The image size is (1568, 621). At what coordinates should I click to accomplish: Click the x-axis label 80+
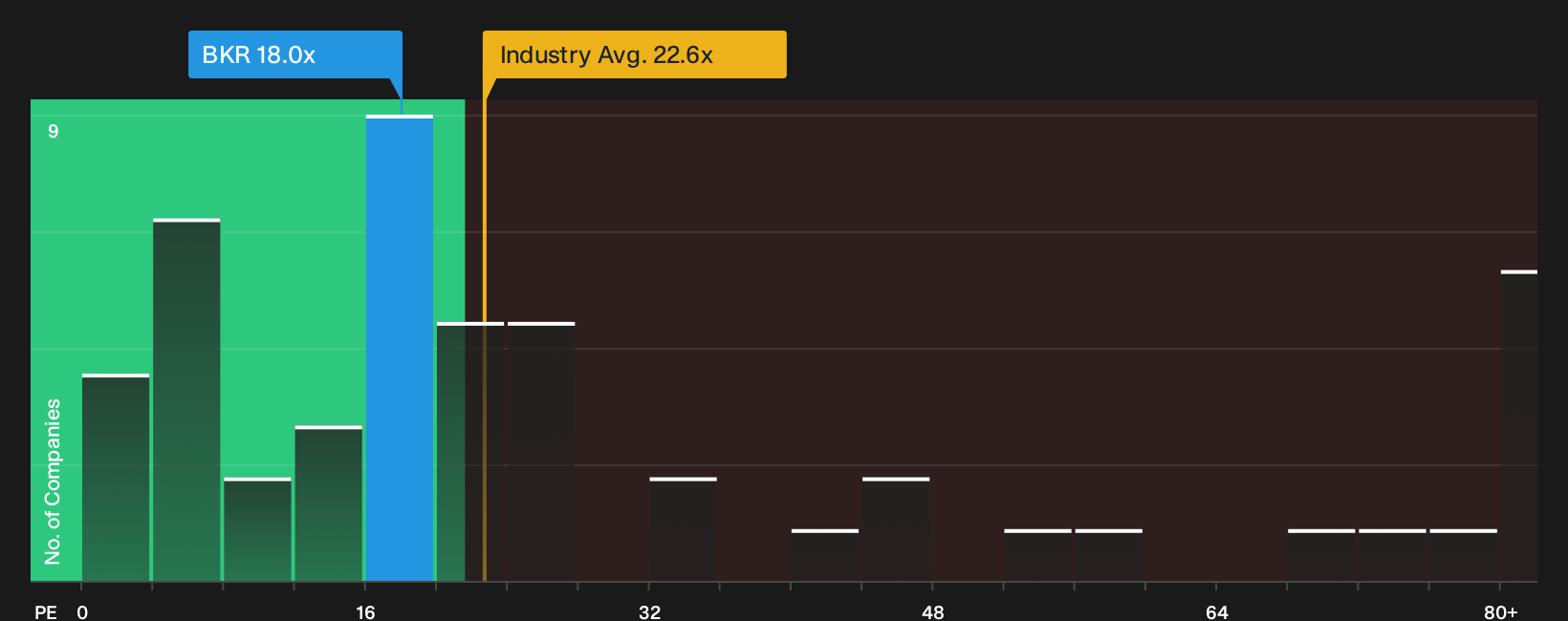[x=1500, y=611]
